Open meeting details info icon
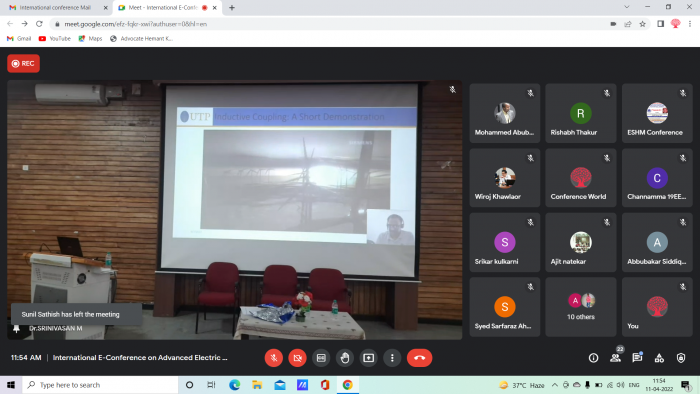The image size is (700, 394). pyautogui.click(x=593, y=358)
